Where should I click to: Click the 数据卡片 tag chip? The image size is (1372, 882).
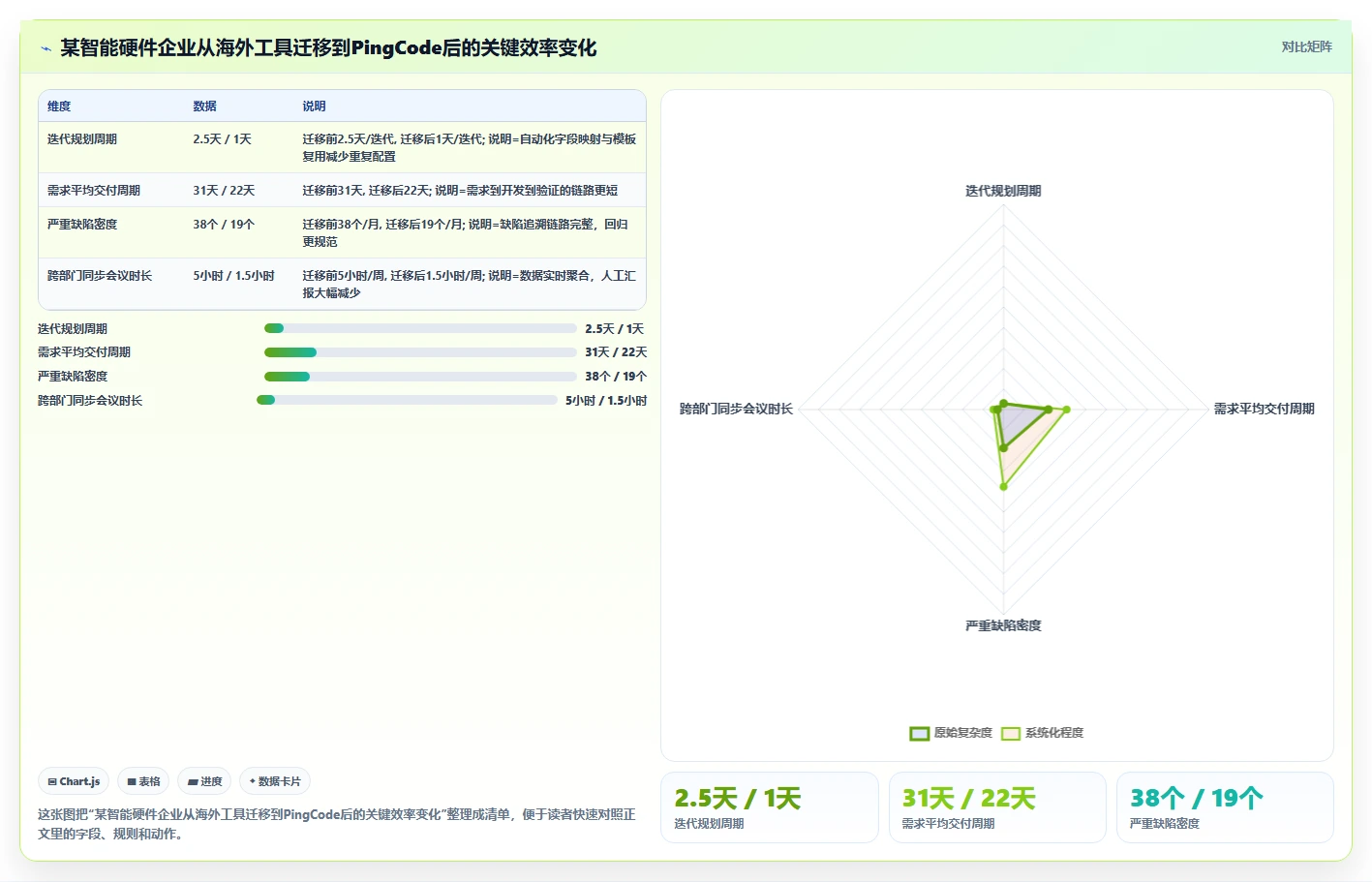(x=275, y=781)
